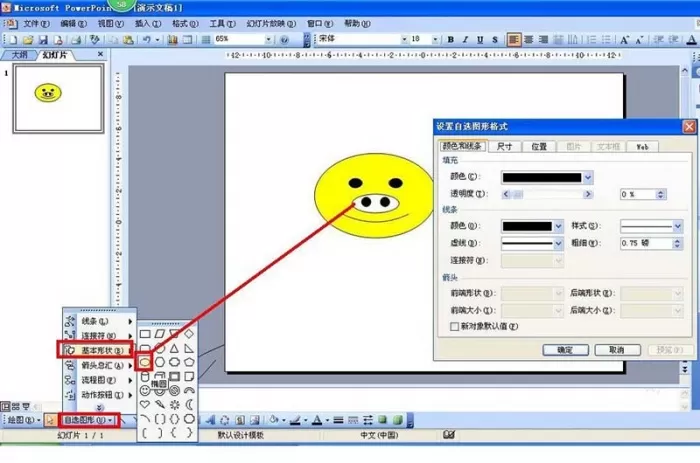Click the 取消 button in format dialog

[617, 350]
